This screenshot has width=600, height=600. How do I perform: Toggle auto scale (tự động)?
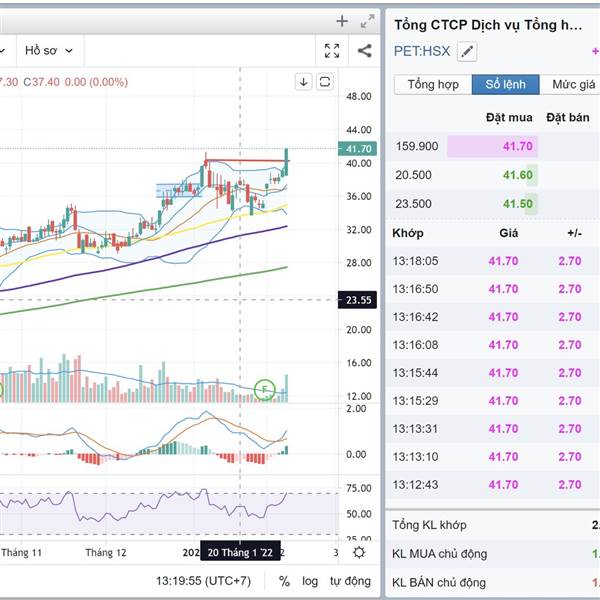pyautogui.click(x=349, y=581)
